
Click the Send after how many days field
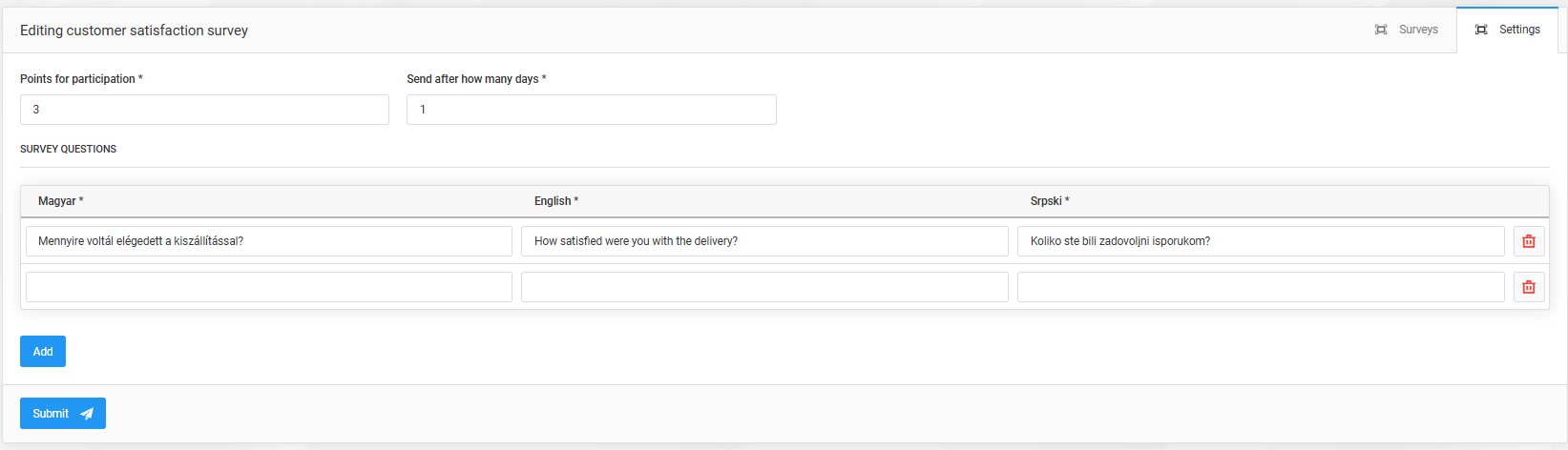point(591,110)
